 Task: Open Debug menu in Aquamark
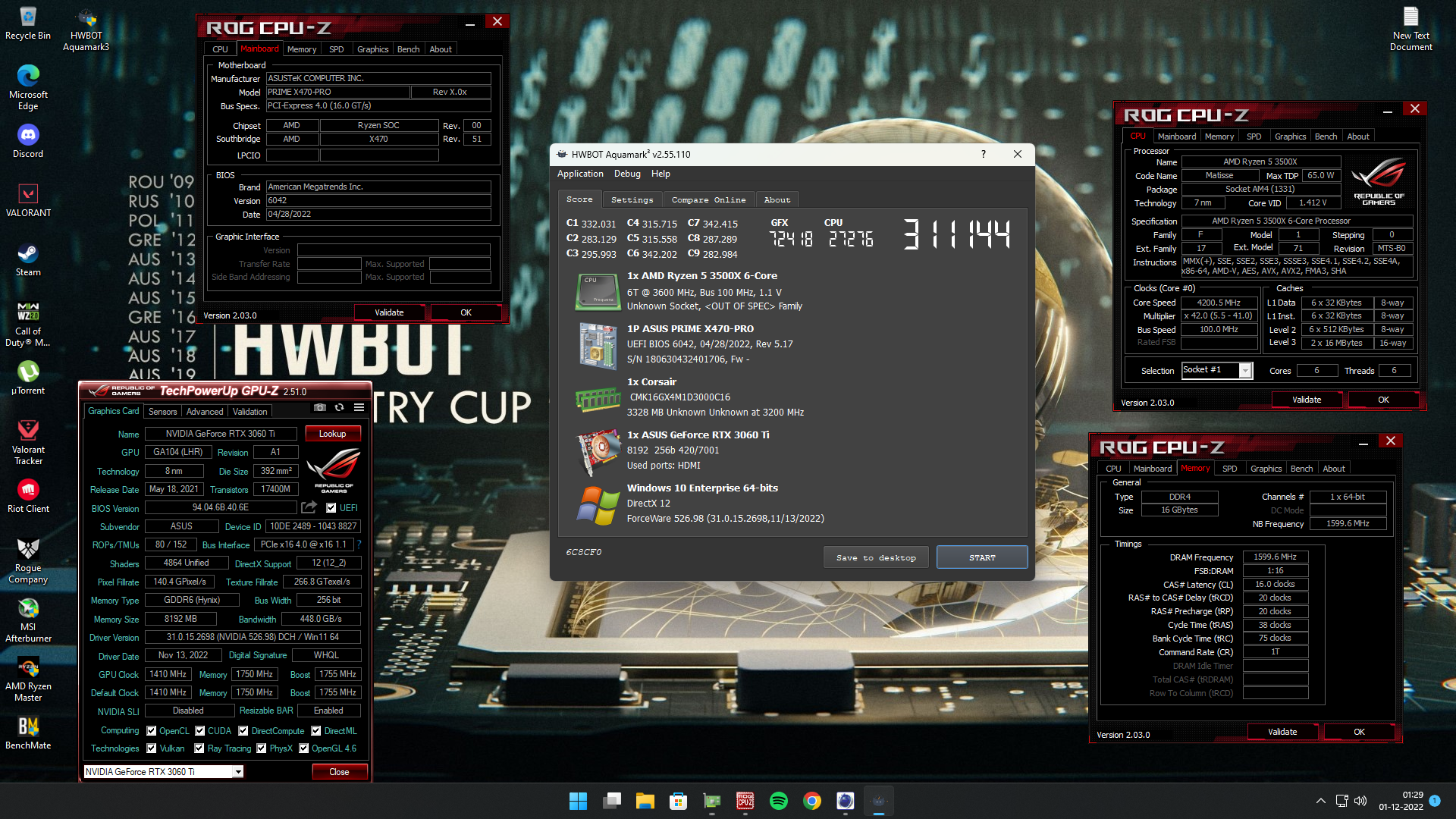point(627,174)
